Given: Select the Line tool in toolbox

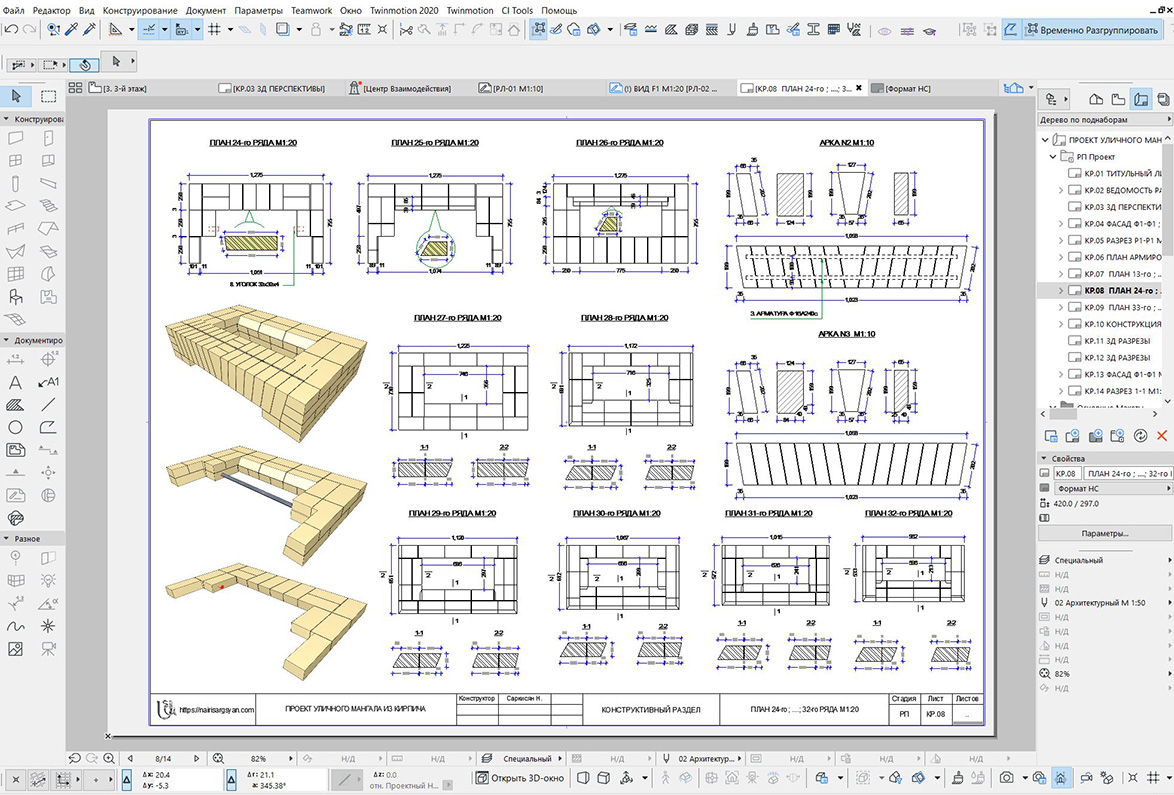Looking at the screenshot, I should pos(48,405).
